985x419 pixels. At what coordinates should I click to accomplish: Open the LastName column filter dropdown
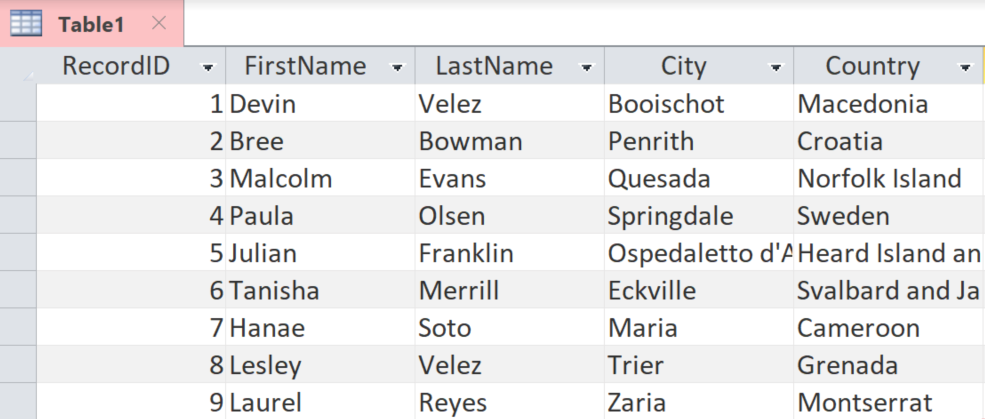point(586,67)
